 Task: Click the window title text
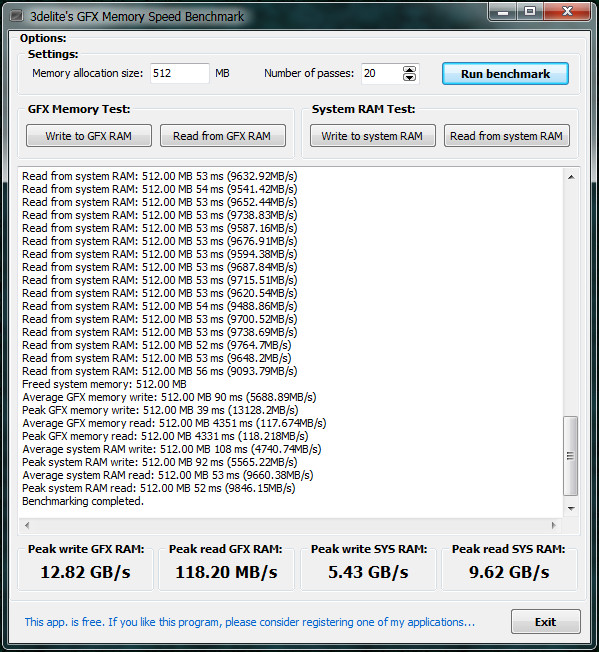pyautogui.click(x=137, y=17)
